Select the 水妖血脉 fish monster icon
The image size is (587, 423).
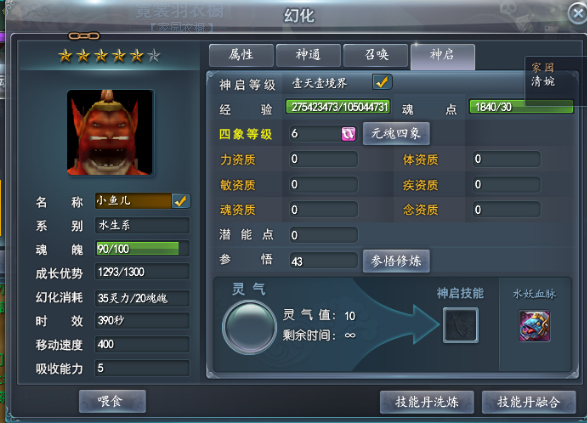pyautogui.click(x=534, y=326)
